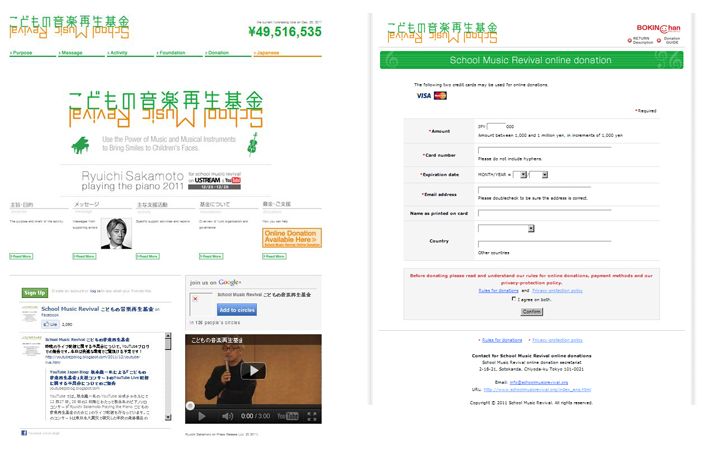The image size is (704, 452).
Task: Open Privacy protection policy link in footer
Action: 557,340
